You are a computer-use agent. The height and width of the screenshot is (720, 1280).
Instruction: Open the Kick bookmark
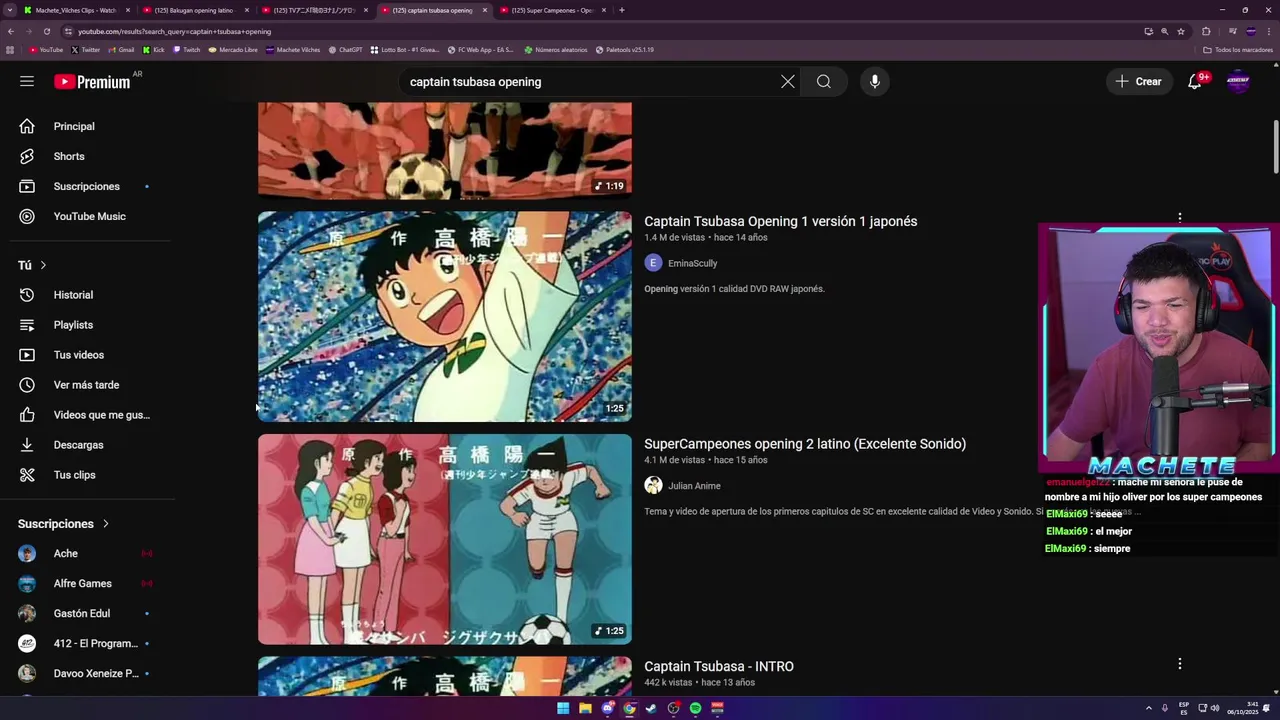[154, 49]
